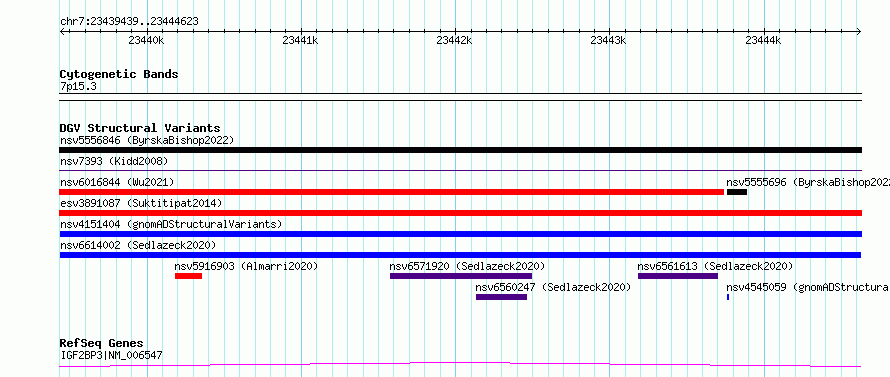The height and width of the screenshot is (377, 890).
Task: Open nsv5556846 (ByrskaBishop2022) label
Action: [x=147, y=140]
